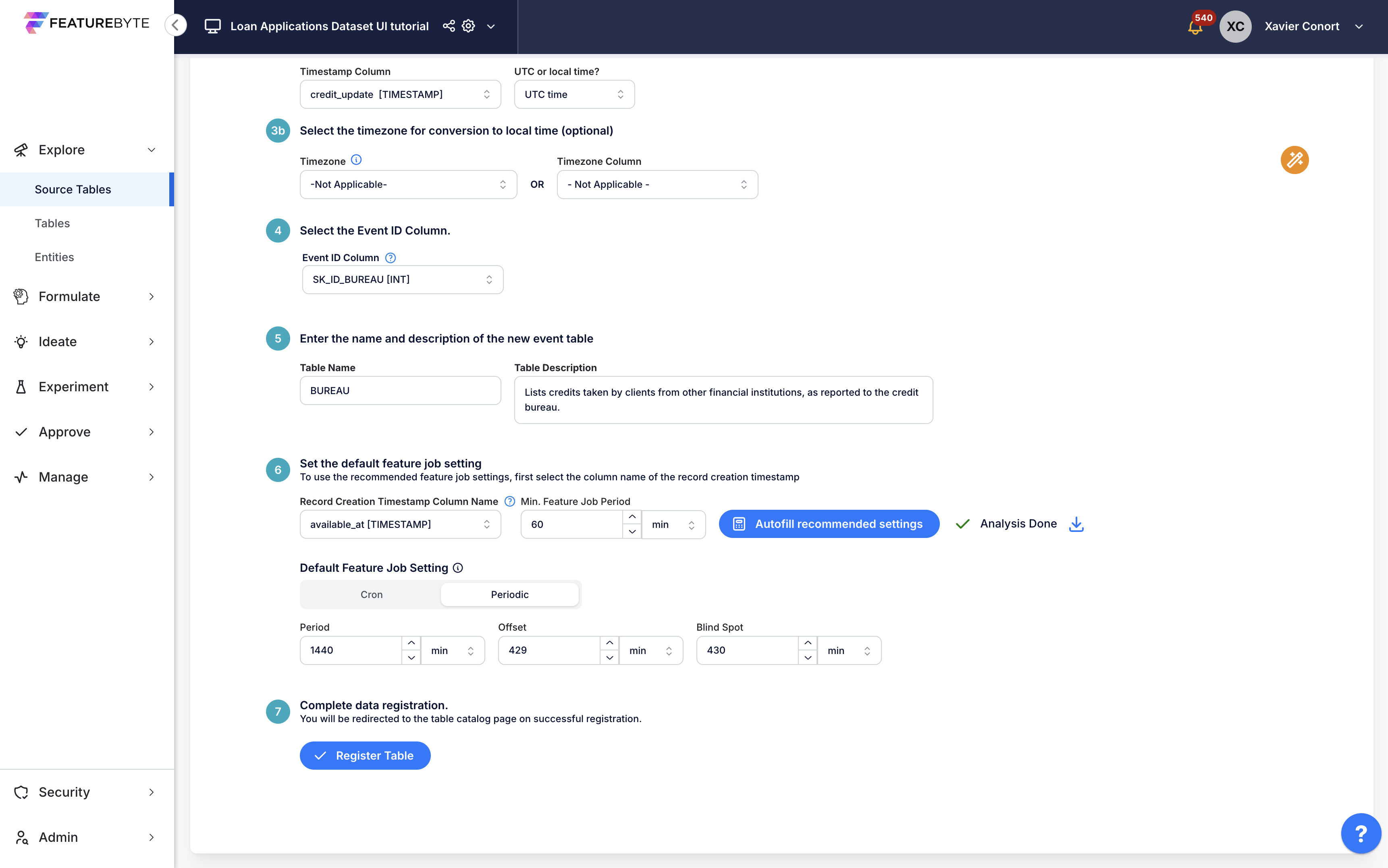Increase the Period value stepper
The height and width of the screenshot is (868, 1388).
coord(411,643)
